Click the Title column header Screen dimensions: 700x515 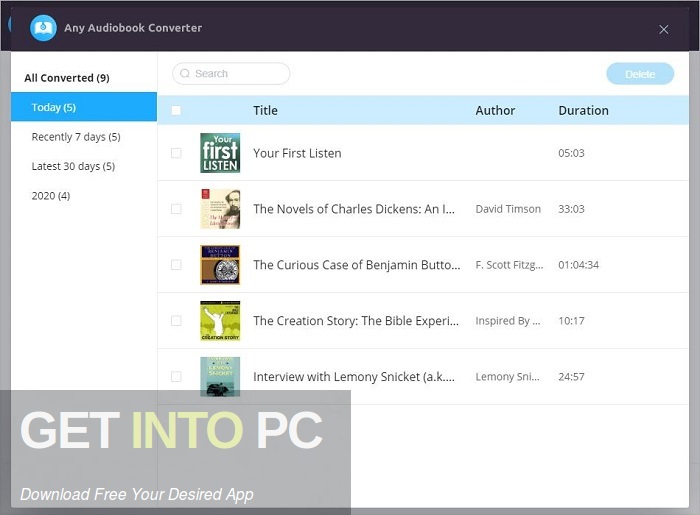(265, 111)
